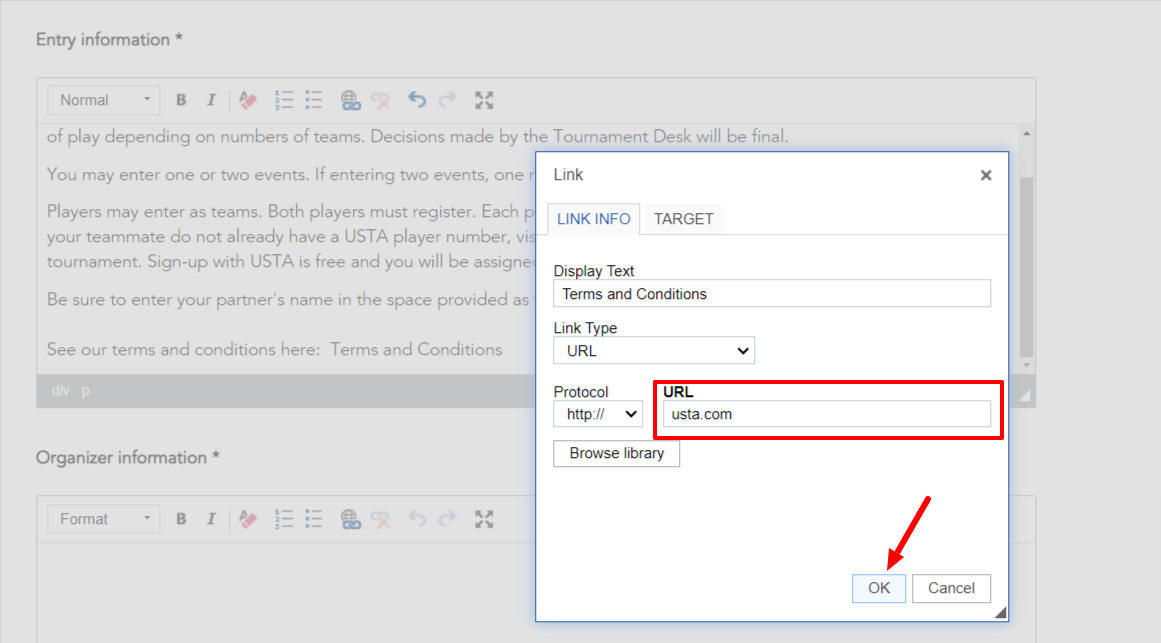Click Unlink icon in Organizer information toolbar

(x=381, y=519)
